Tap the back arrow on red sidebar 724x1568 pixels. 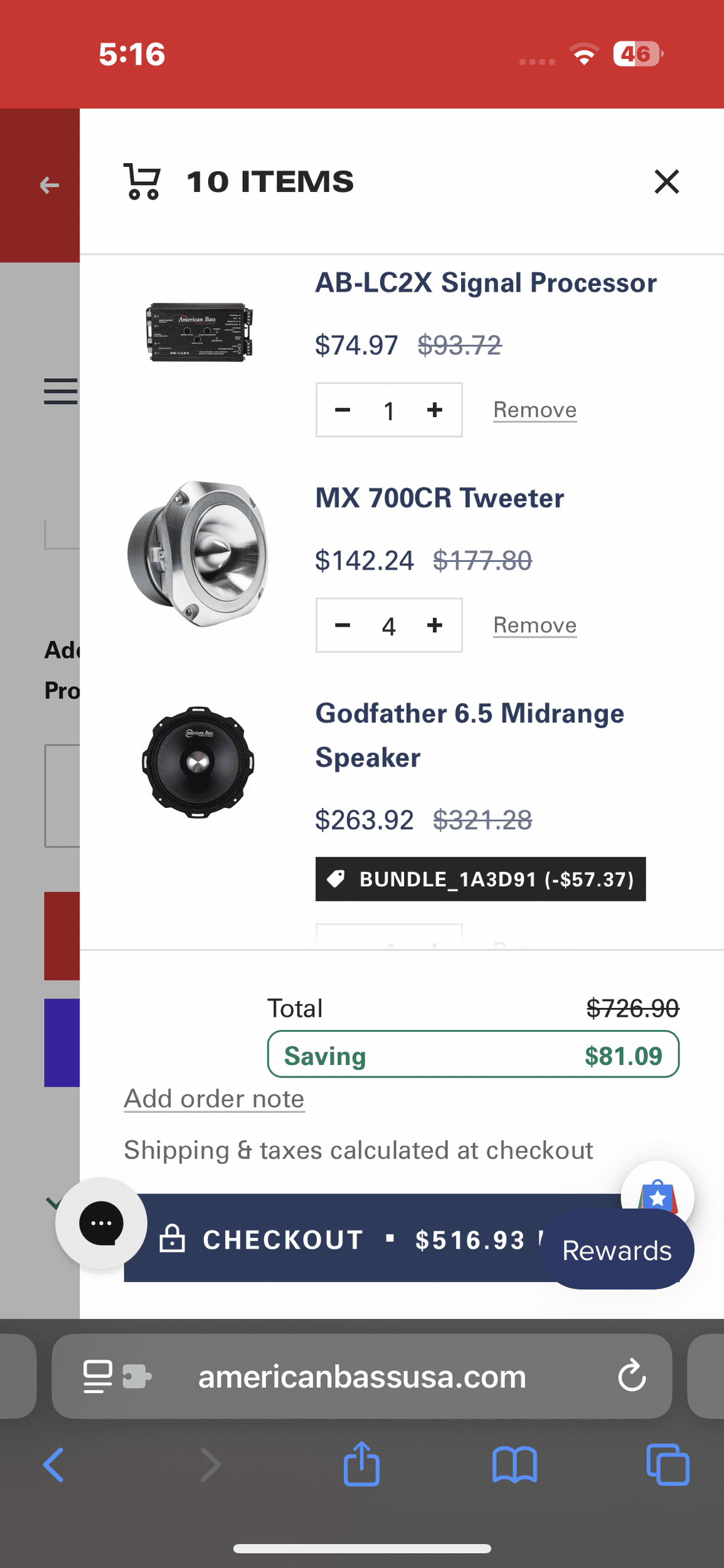coord(49,186)
